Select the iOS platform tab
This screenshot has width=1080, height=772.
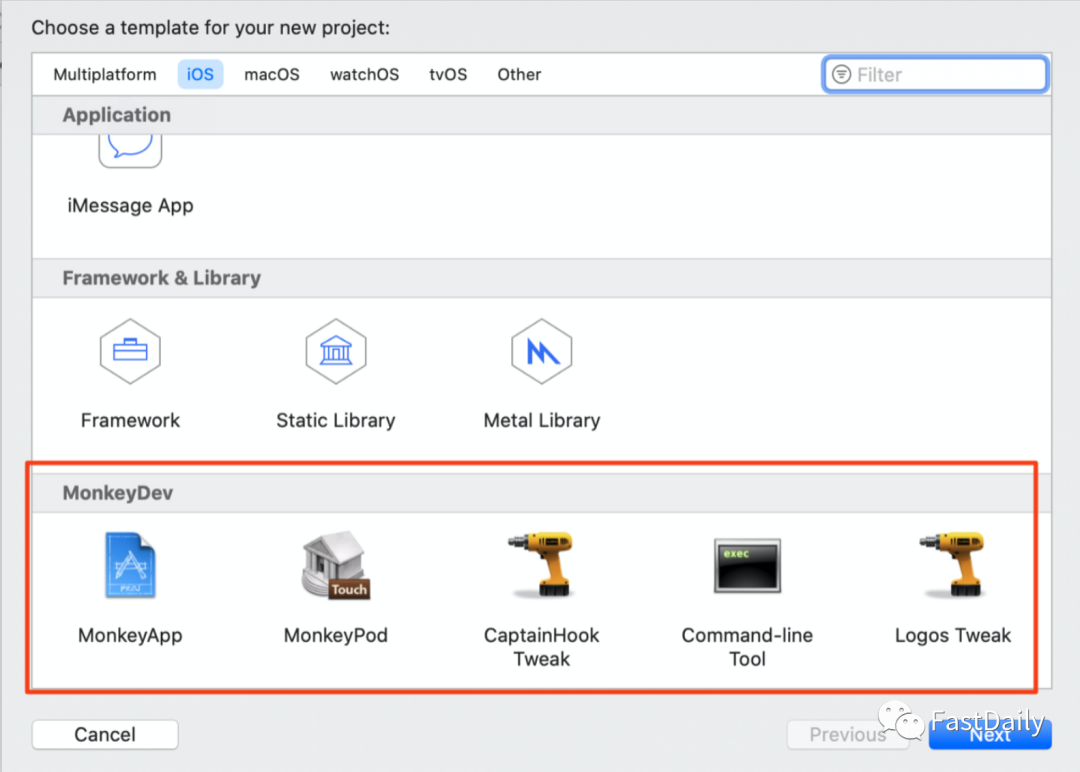[200, 74]
